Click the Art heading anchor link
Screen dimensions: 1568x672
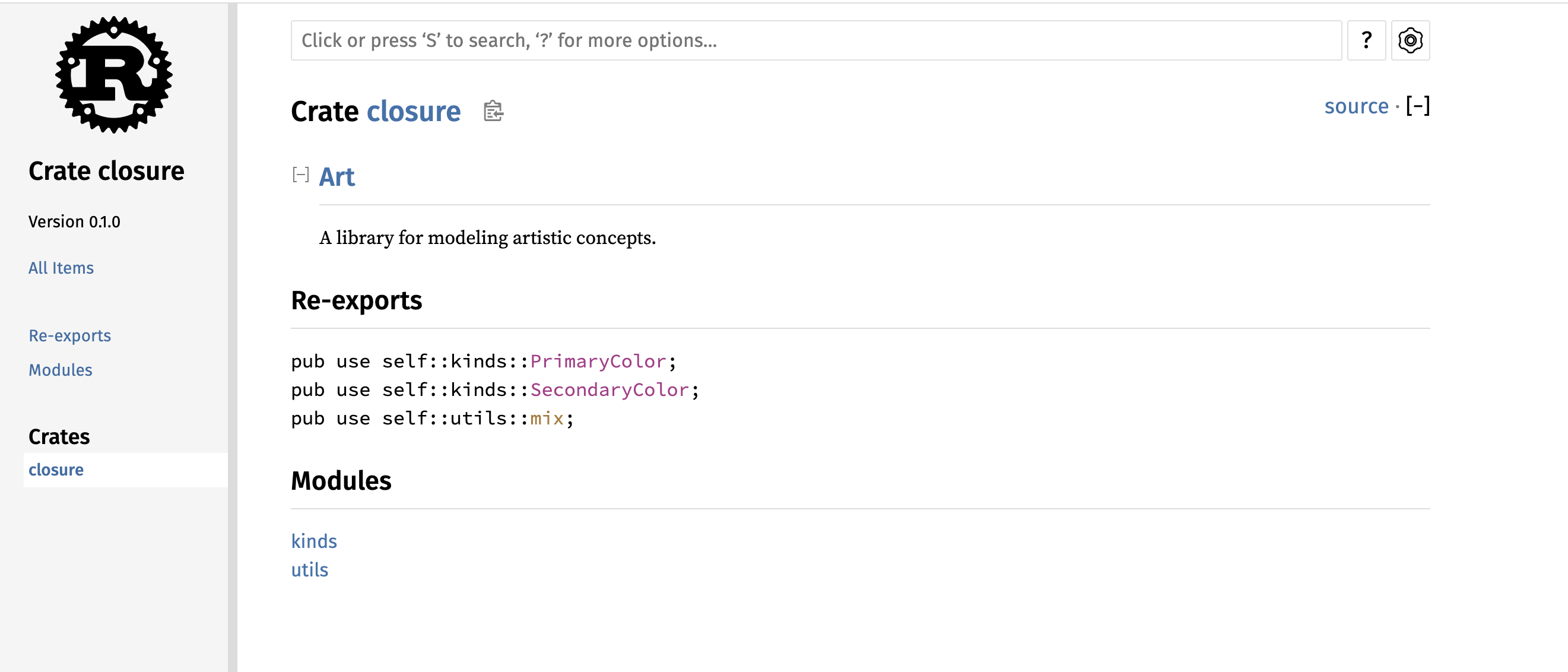click(x=337, y=177)
